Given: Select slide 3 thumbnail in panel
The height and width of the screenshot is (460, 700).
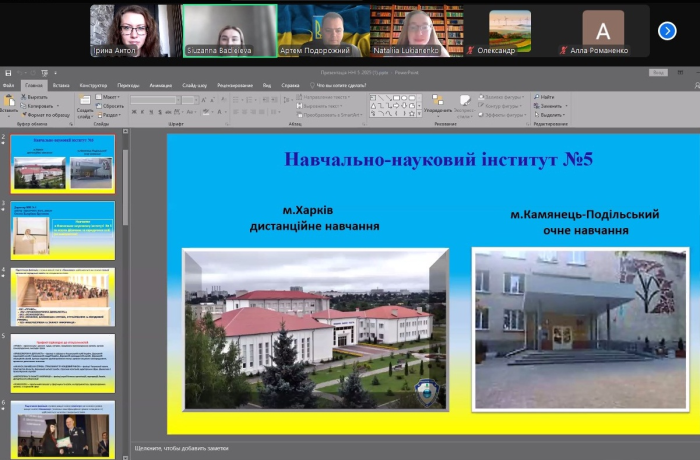Looking at the screenshot, I should (62, 230).
